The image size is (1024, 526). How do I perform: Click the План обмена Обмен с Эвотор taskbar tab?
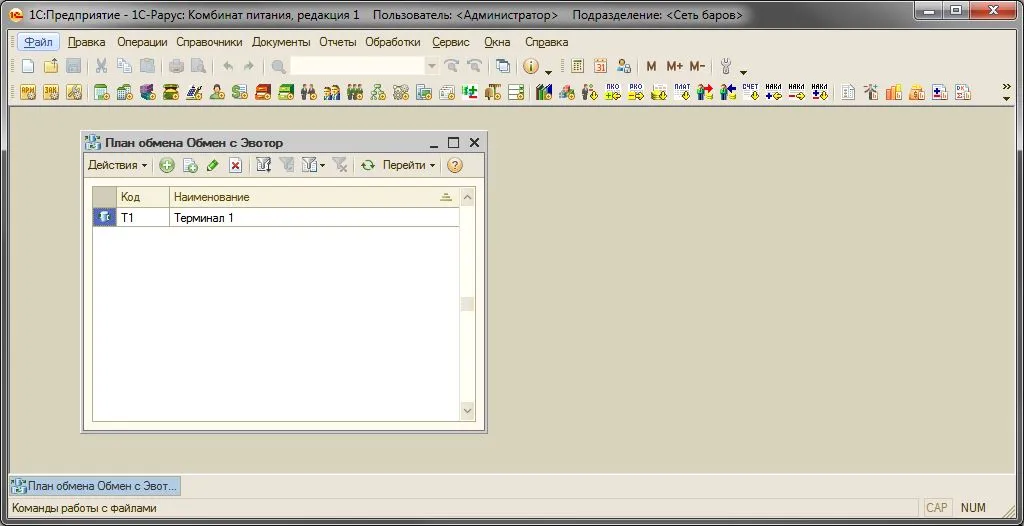(96, 486)
